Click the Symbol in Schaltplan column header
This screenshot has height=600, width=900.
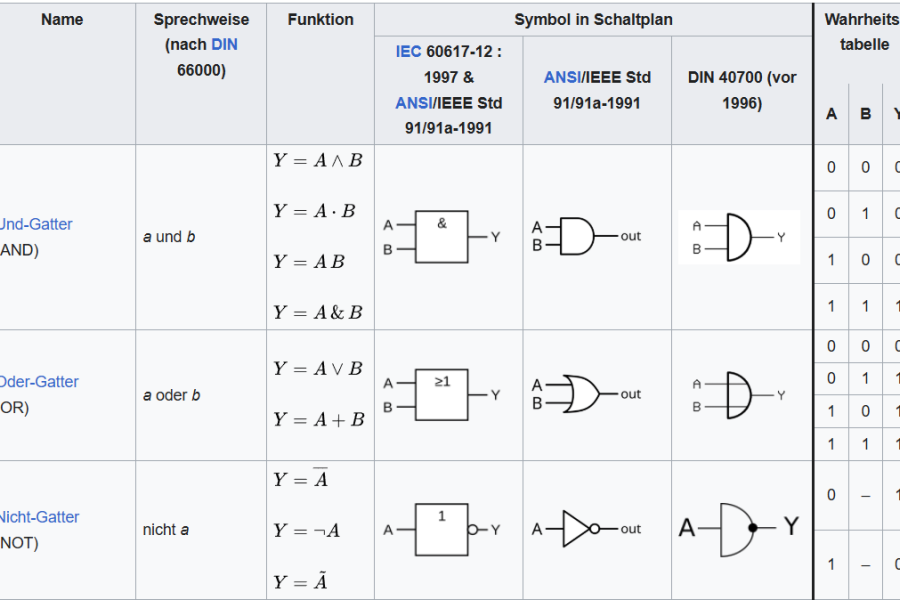pyautogui.click(x=593, y=20)
